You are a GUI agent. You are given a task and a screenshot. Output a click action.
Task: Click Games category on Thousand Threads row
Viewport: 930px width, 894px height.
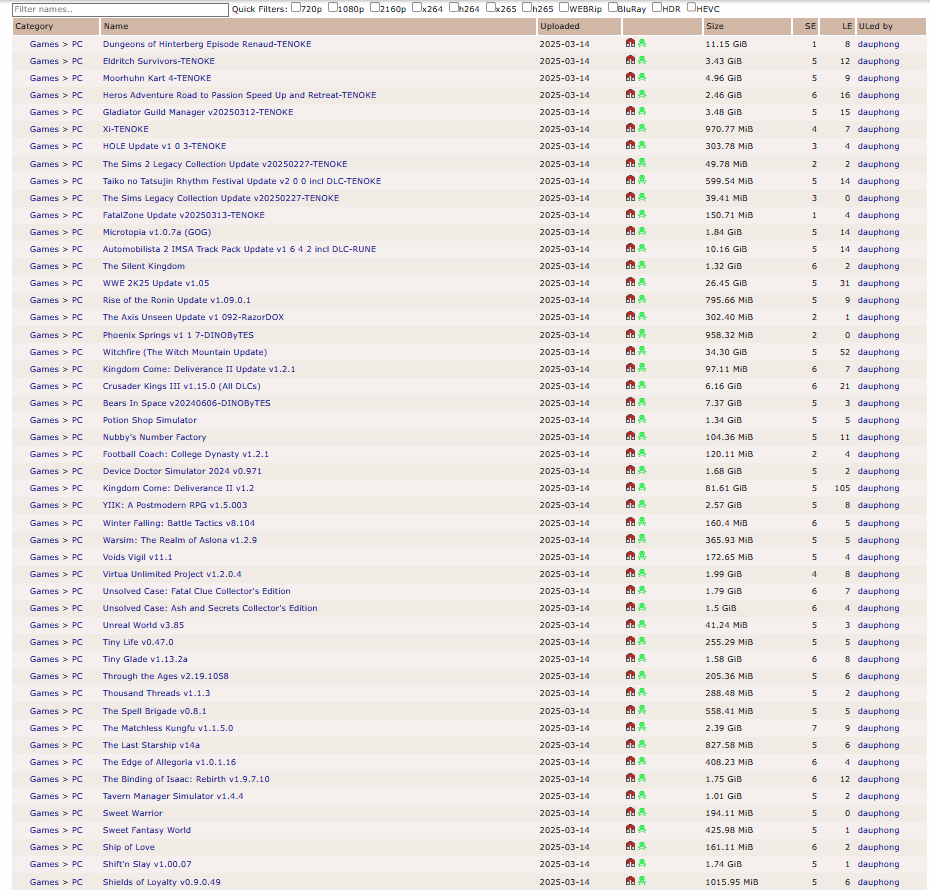(x=44, y=693)
